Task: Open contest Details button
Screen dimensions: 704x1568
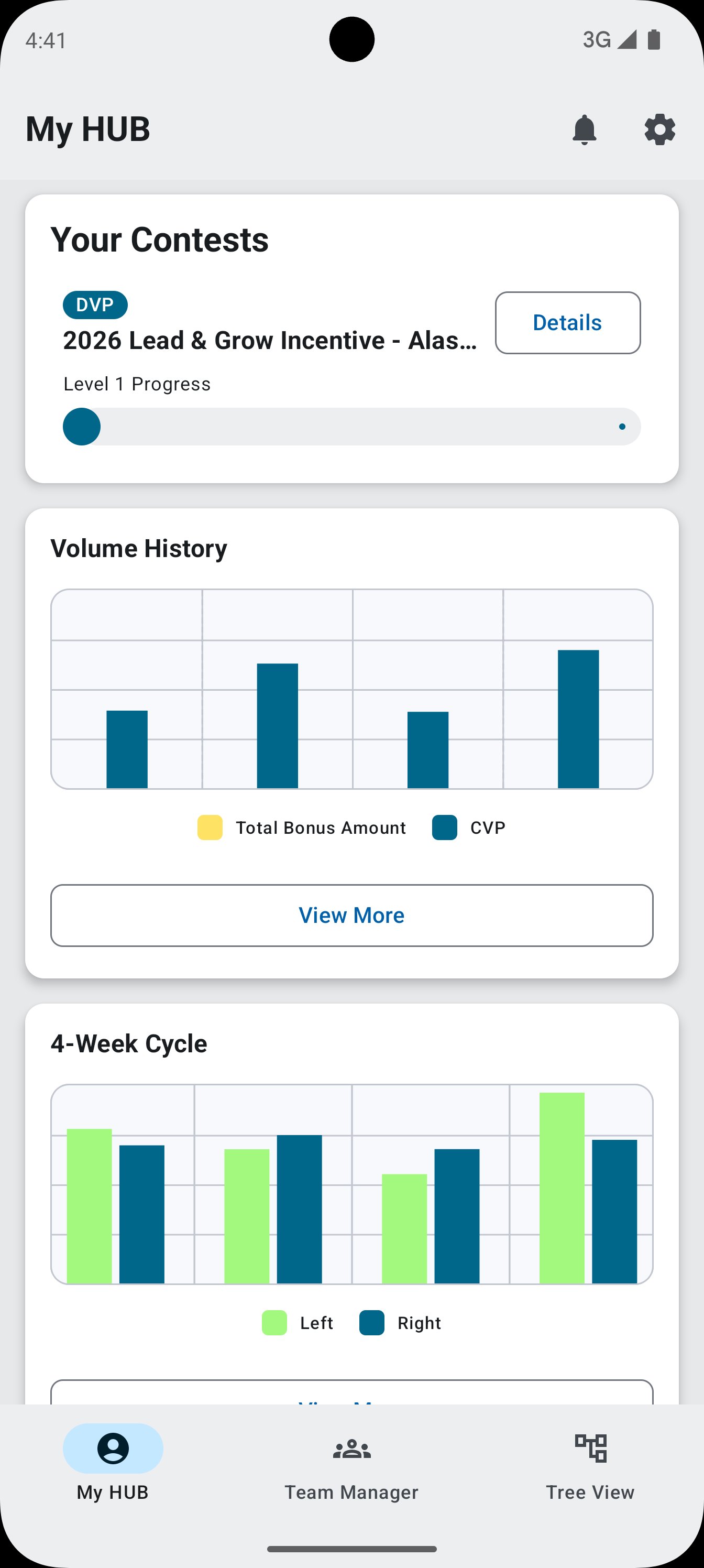Action: click(x=567, y=323)
